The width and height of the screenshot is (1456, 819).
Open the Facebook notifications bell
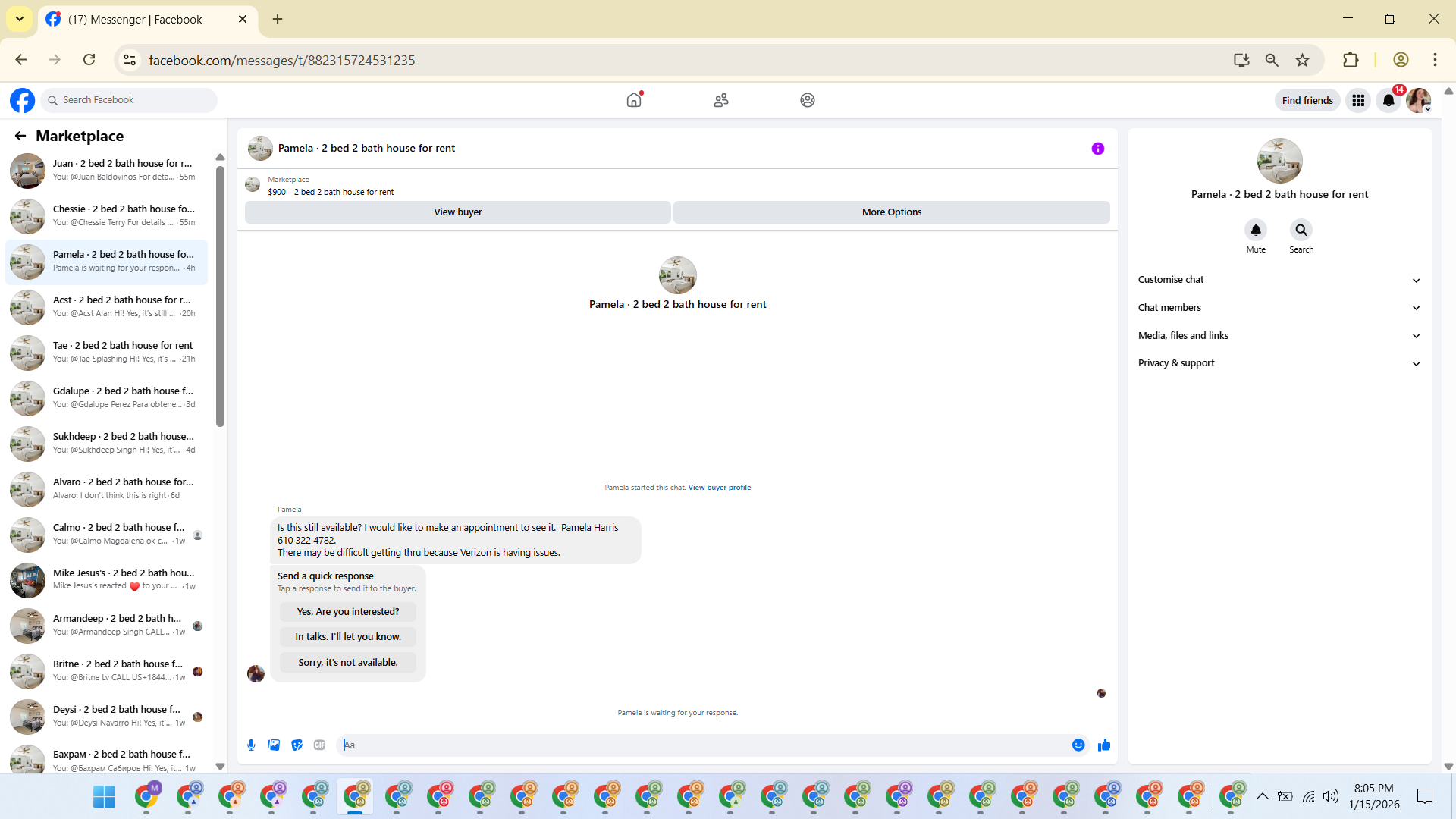1388,100
